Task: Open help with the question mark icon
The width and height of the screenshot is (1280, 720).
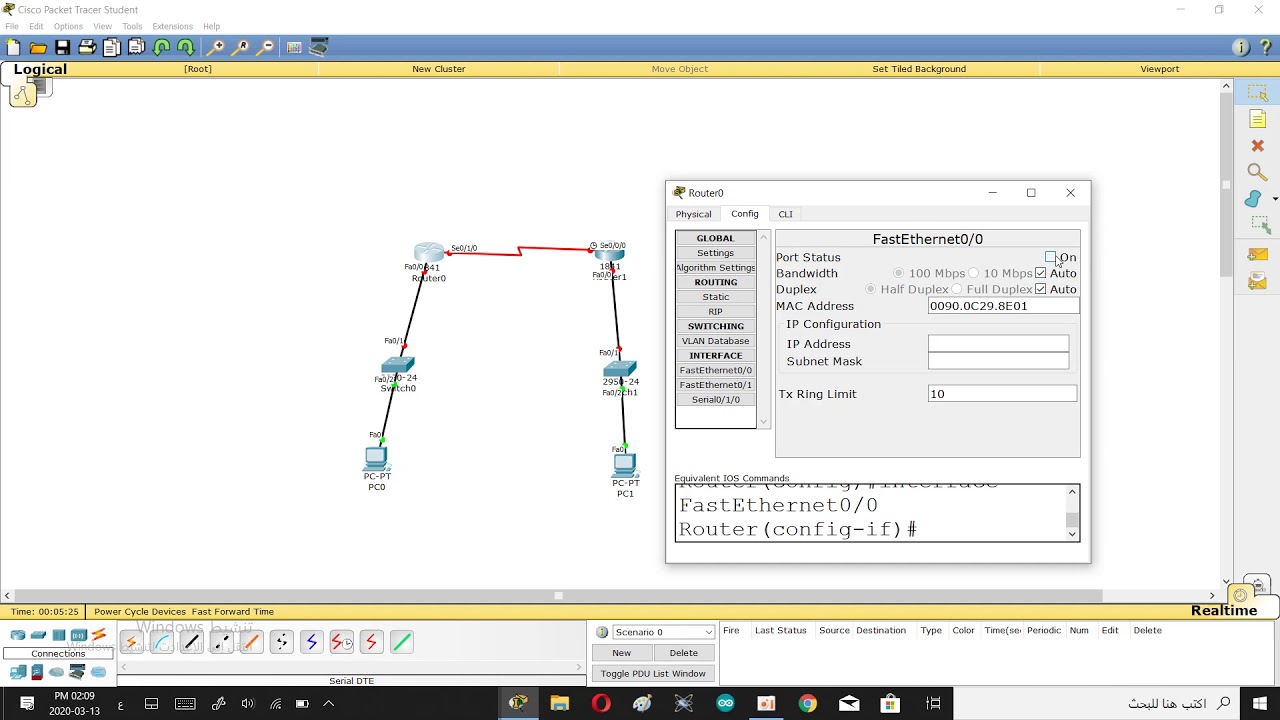Action: click(1264, 47)
